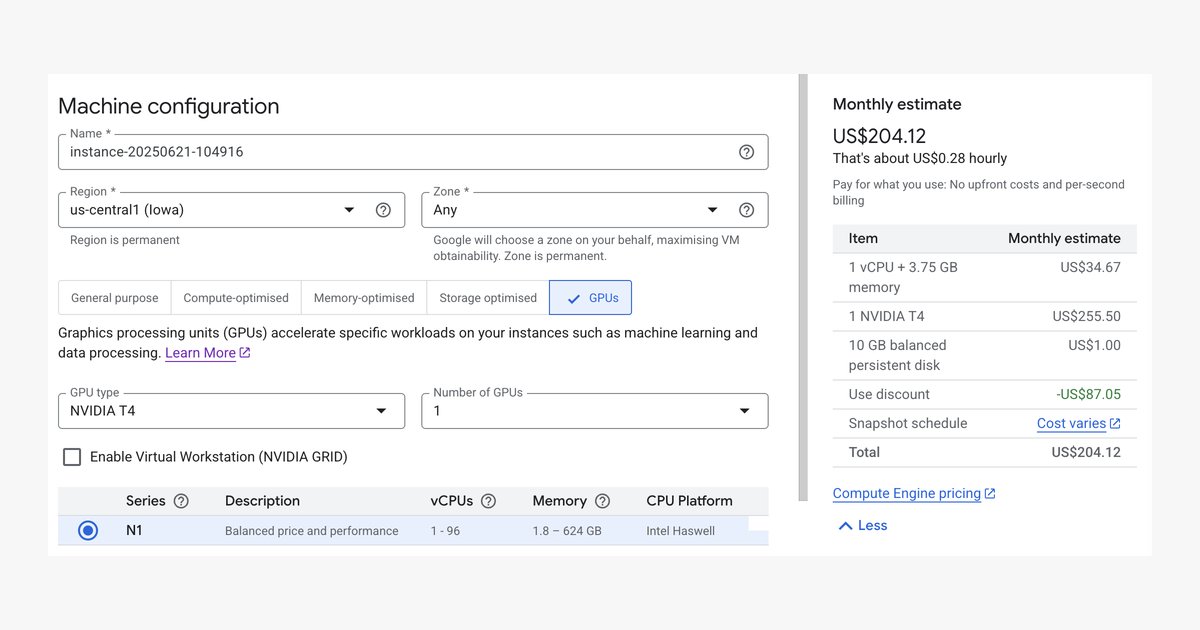
Task: Click the vertical scrollbar beside configuration
Action: tap(802, 287)
